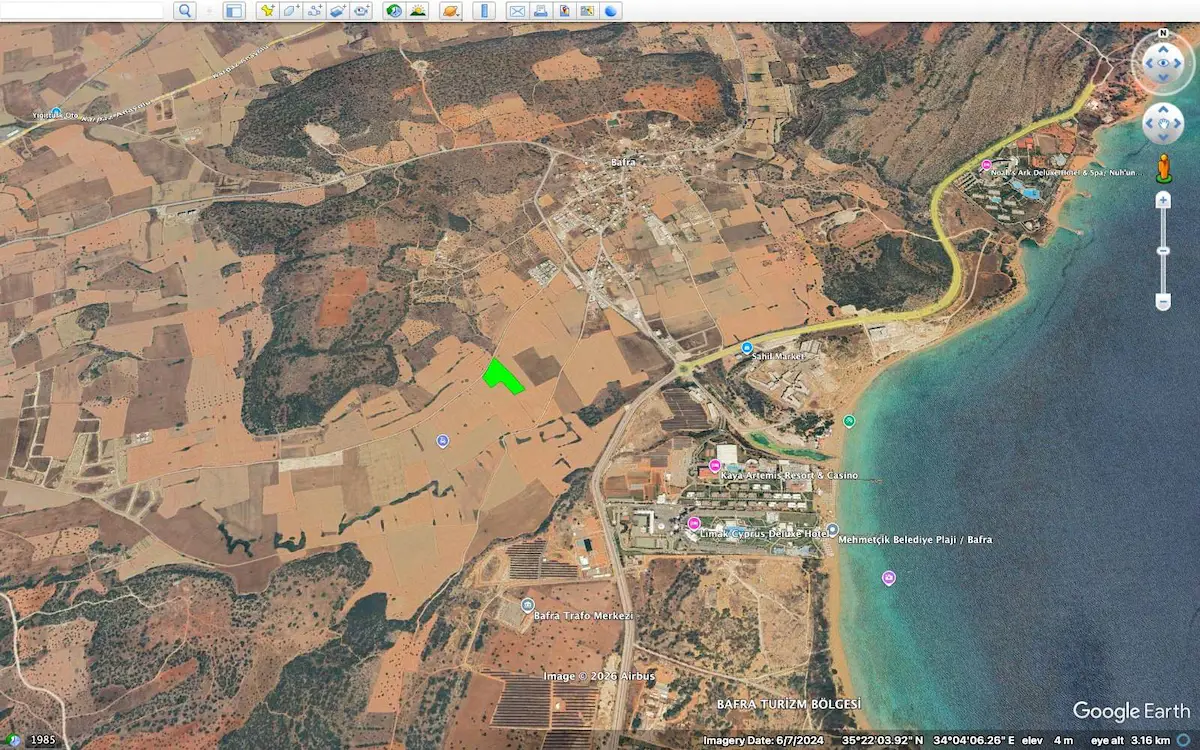Click the blue globe toolbar icon

point(610,11)
